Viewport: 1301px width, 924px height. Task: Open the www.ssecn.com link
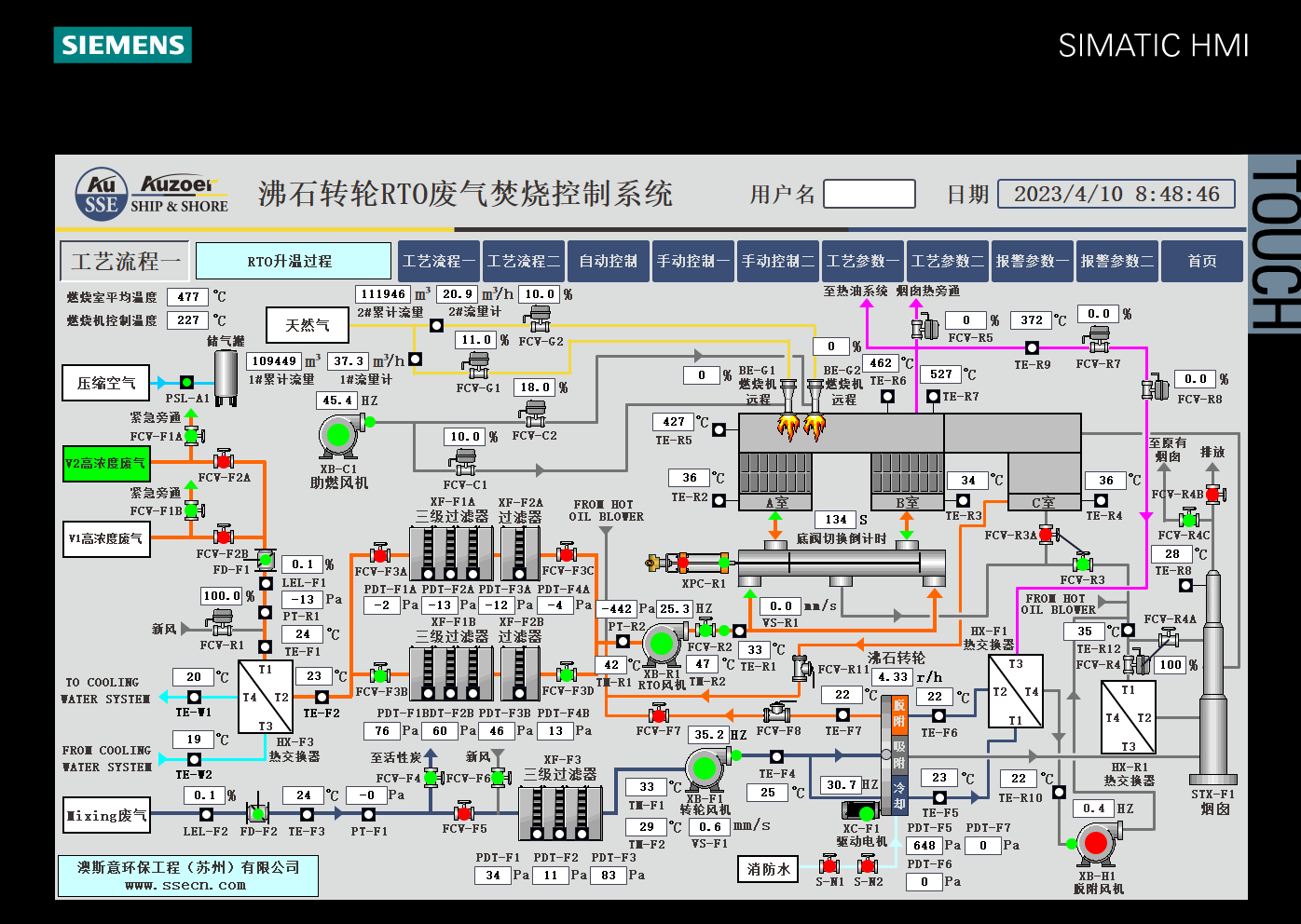click(x=185, y=885)
